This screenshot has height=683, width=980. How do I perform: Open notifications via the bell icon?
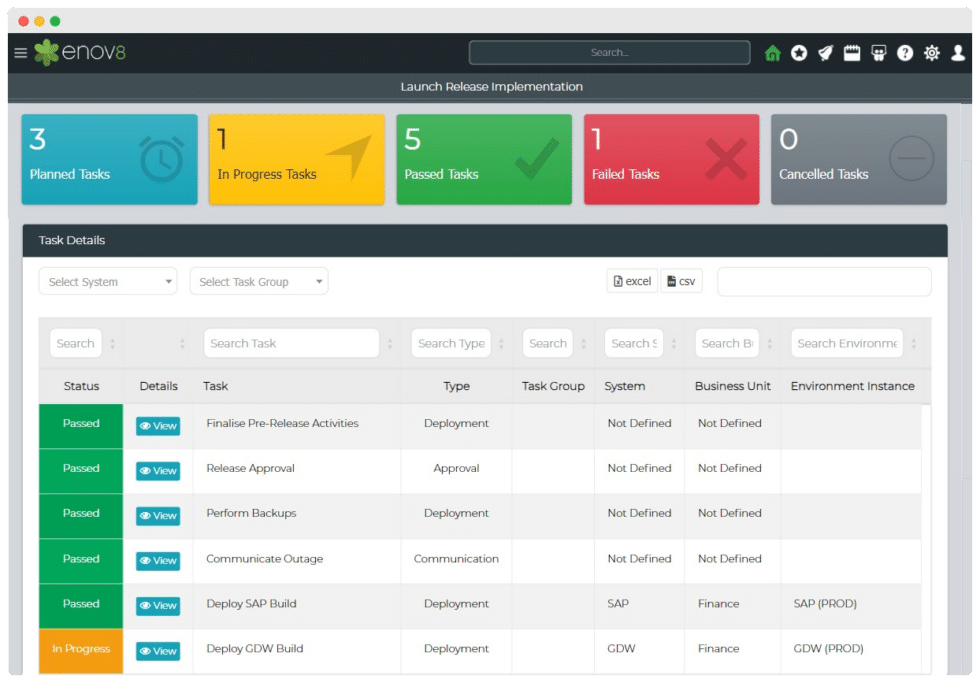tap(825, 52)
